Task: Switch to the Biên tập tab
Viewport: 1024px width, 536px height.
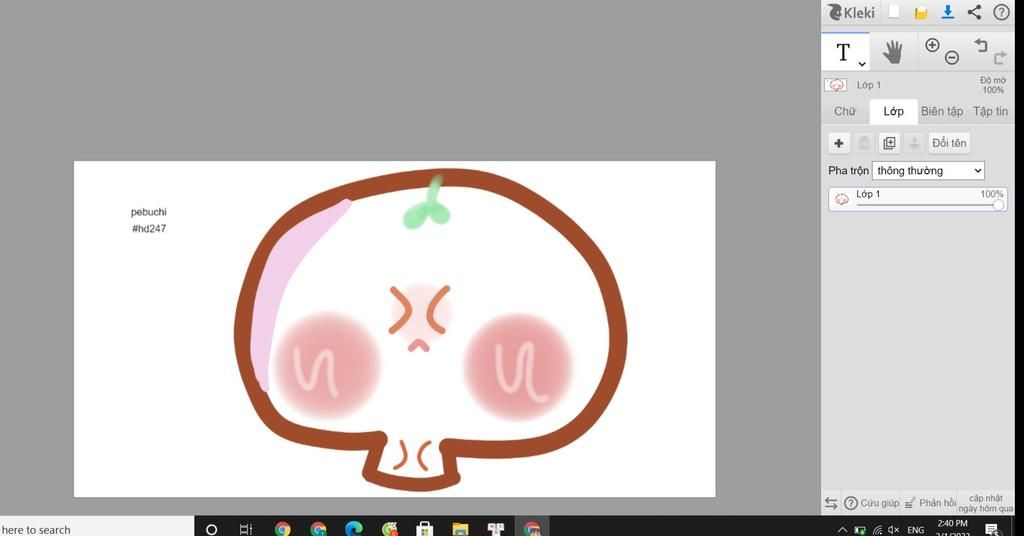Action: click(x=942, y=112)
